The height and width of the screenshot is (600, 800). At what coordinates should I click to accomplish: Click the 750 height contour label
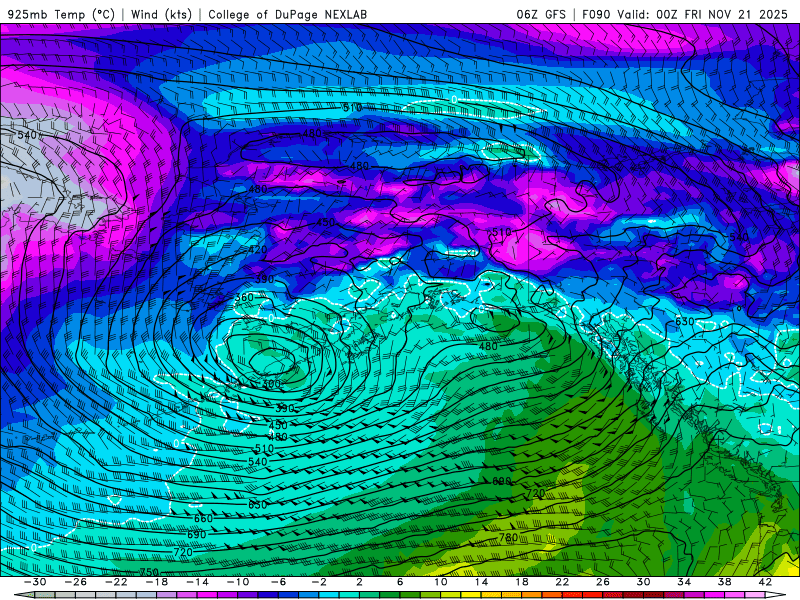click(x=149, y=572)
